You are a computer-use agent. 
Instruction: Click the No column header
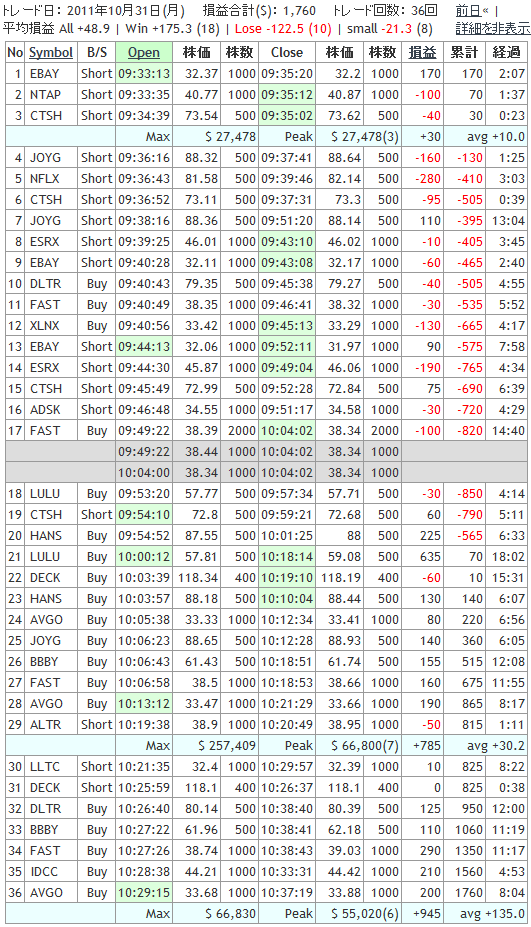click(15, 53)
